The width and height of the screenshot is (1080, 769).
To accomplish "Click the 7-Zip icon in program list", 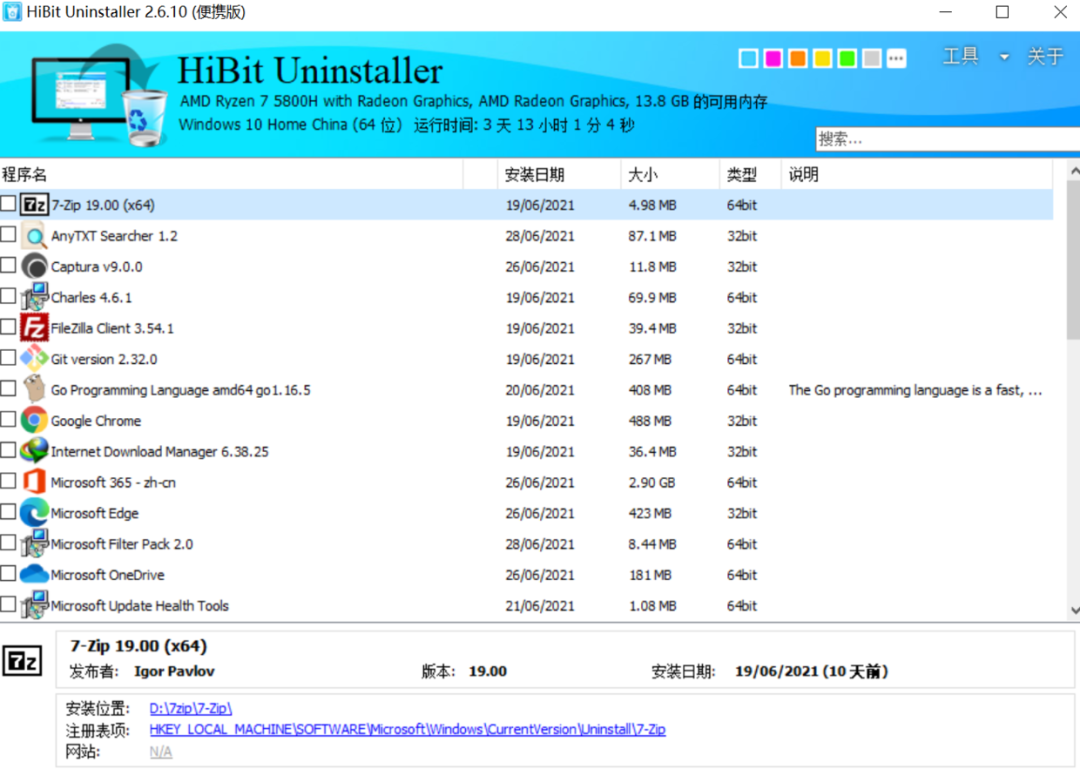I will point(35,205).
